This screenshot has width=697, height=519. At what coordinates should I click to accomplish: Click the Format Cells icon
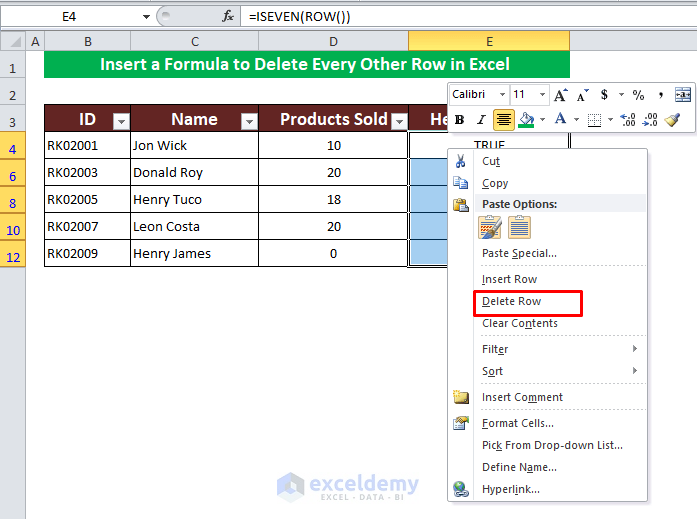[461, 423]
